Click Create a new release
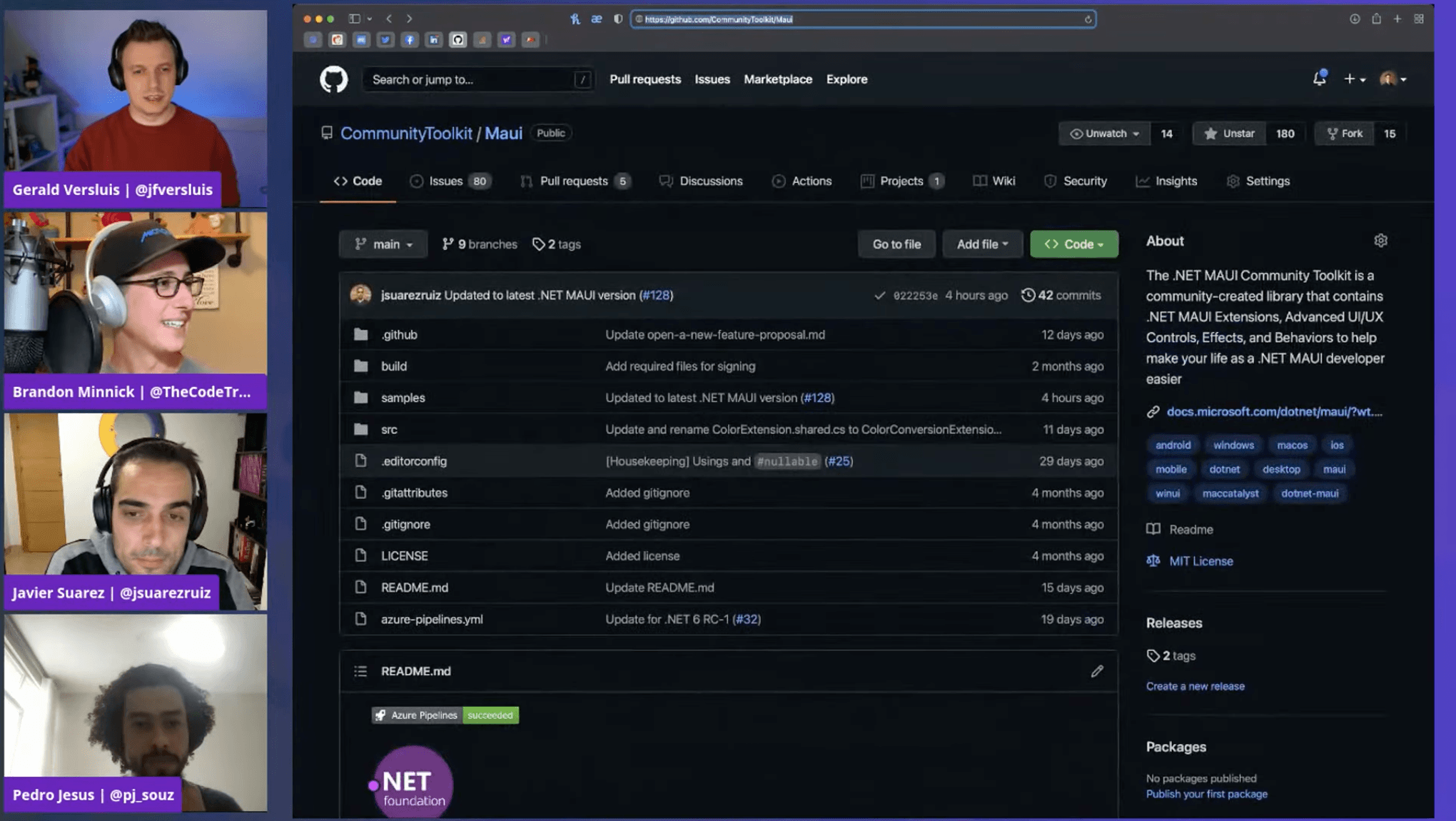1456x821 pixels. [x=1195, y=686]
